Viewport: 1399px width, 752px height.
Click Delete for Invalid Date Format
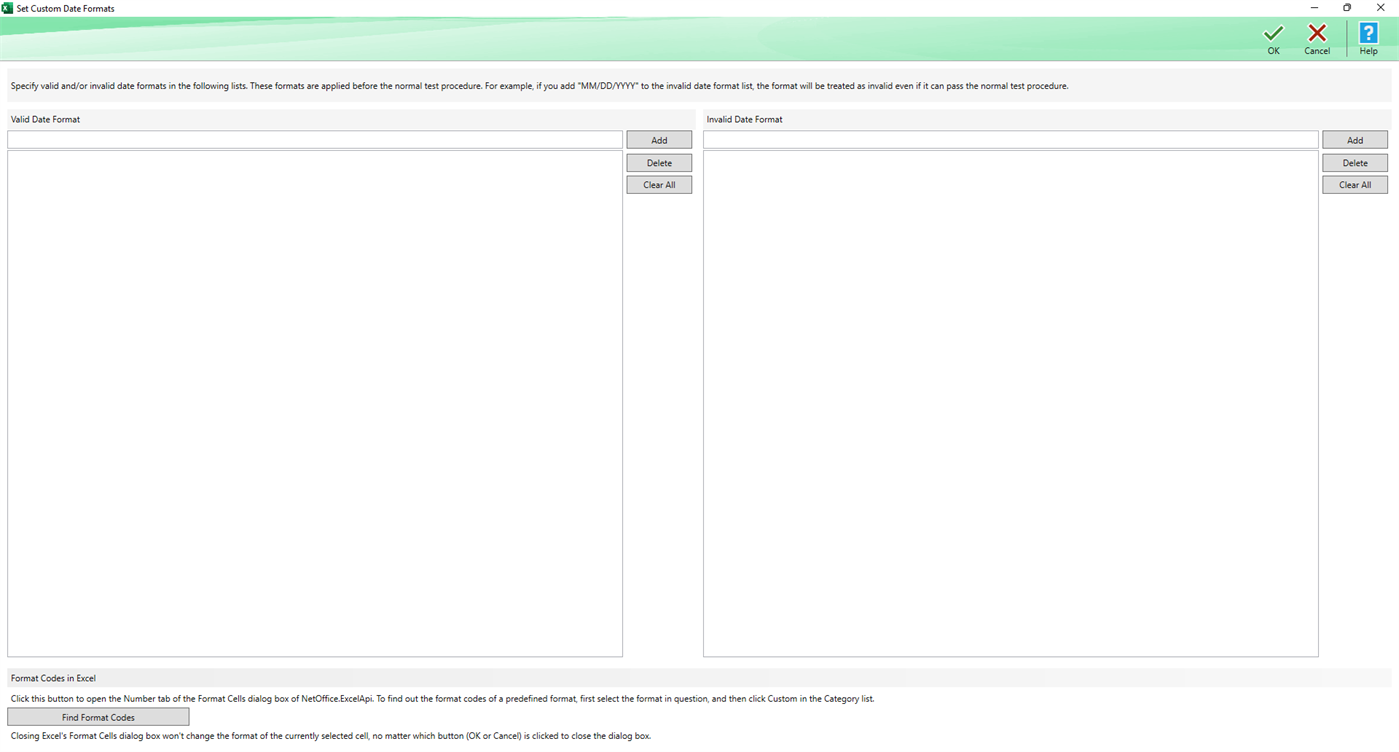[x=1354, y=162]
